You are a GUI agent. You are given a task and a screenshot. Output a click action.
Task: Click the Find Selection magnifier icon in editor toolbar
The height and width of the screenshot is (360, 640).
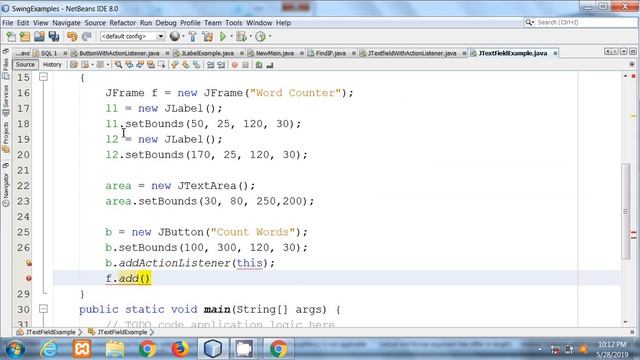coord(118,64)
